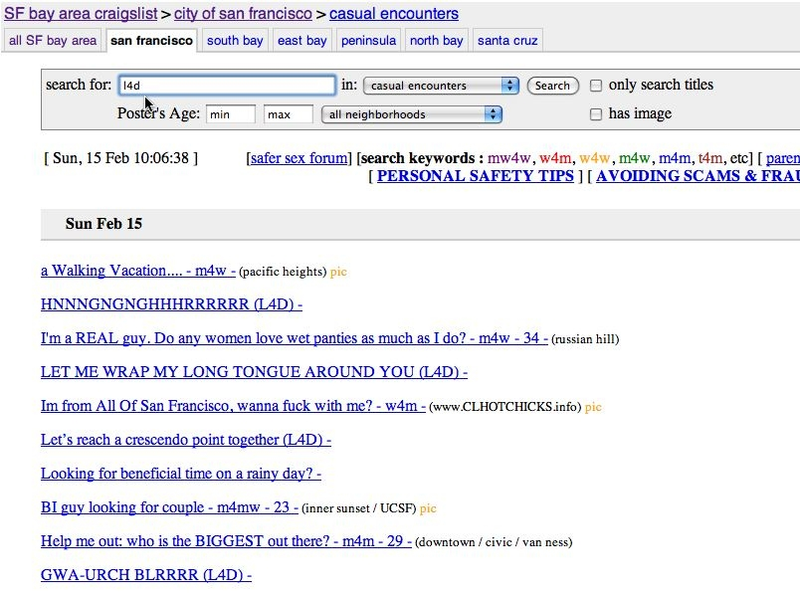This screenshot has height=593, width=800.
Task: Enable has image checkbox
Action: coord(595,114)
